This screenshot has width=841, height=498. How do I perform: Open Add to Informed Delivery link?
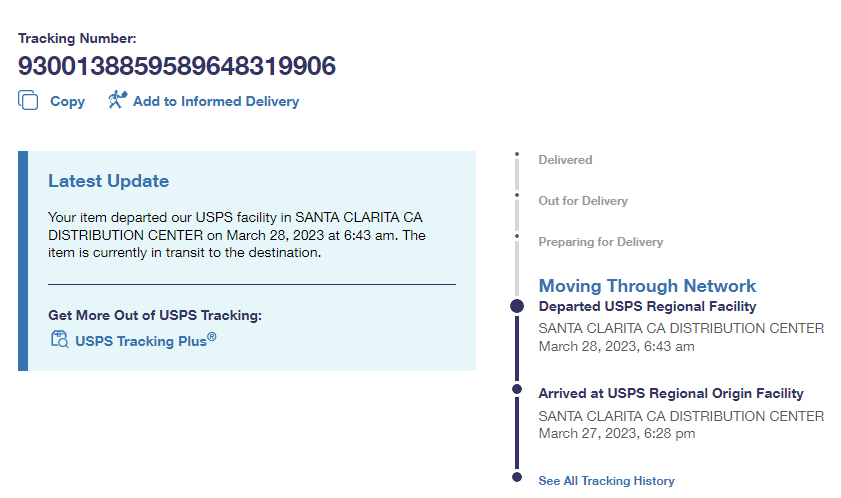[215, 101]
